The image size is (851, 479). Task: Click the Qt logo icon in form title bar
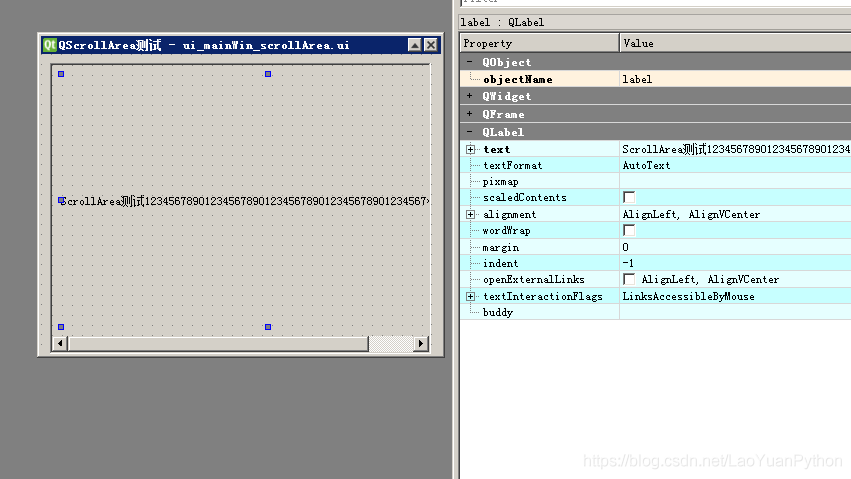[x=49, y=45]
